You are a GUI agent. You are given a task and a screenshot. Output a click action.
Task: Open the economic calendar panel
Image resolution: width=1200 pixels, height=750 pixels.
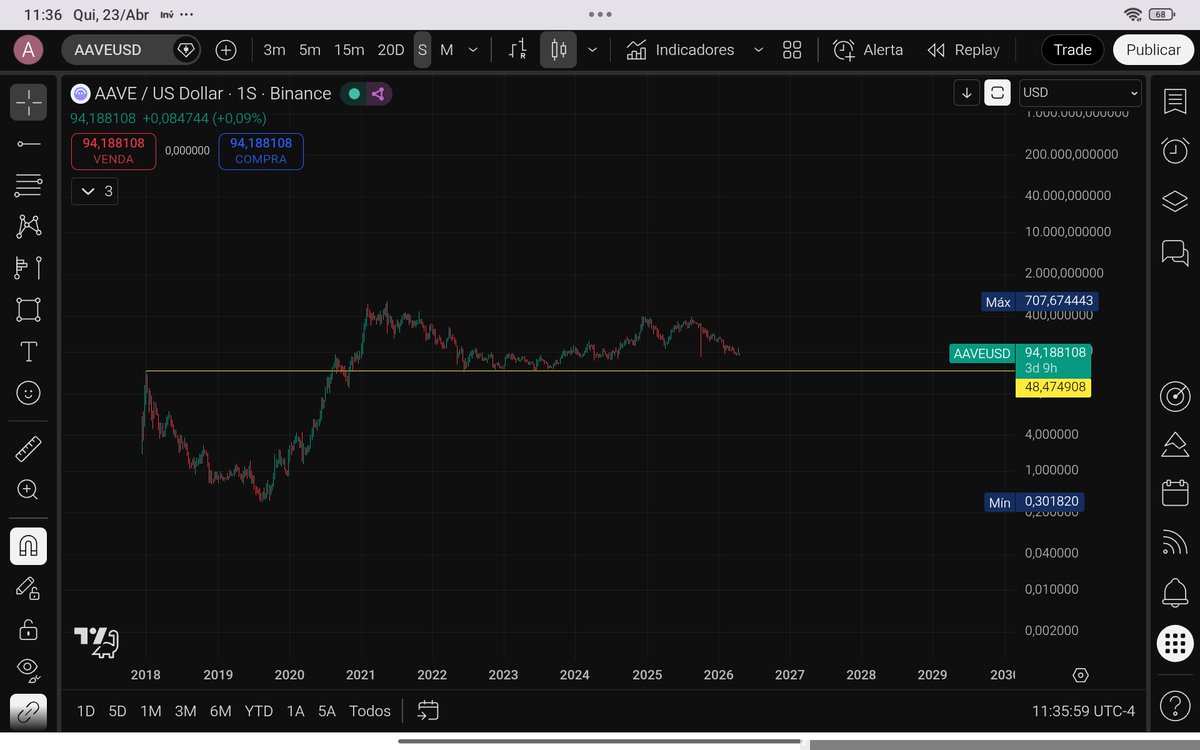point(1175,494)
